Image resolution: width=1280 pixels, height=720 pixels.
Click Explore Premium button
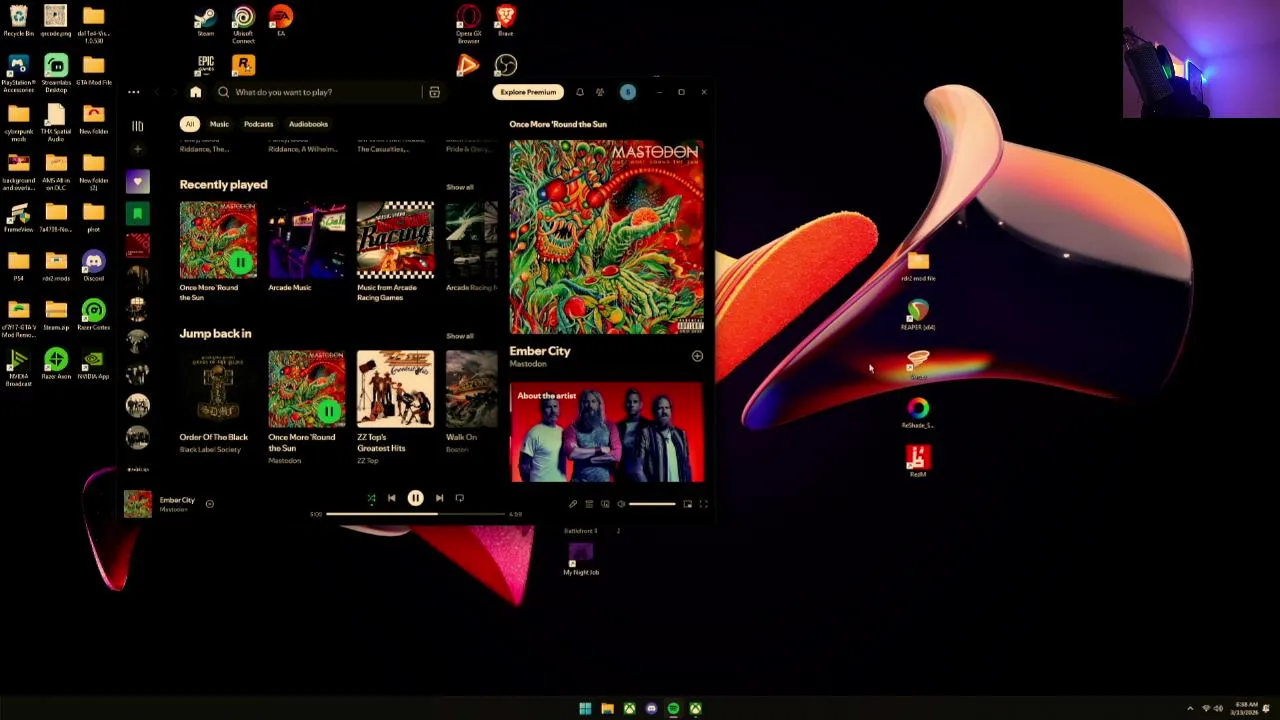click(528, 92)
